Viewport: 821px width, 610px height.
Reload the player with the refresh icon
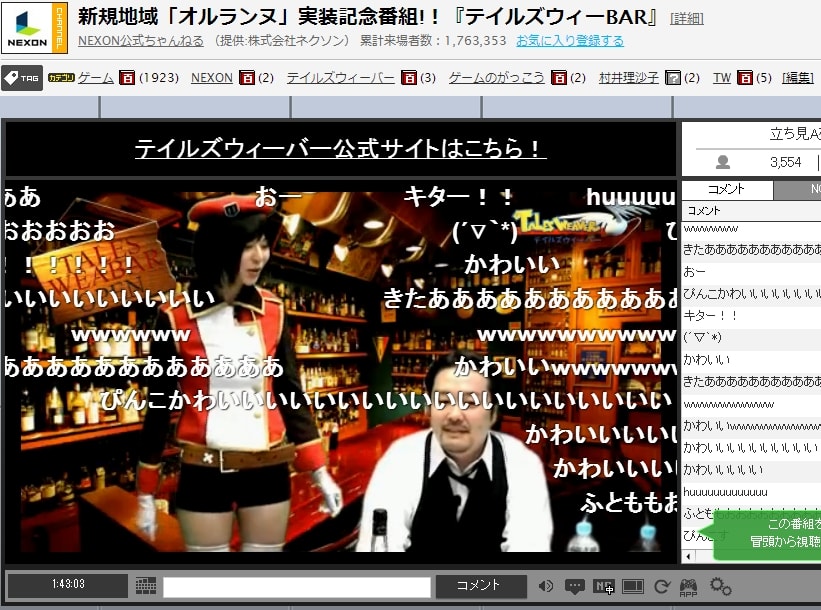662,586
